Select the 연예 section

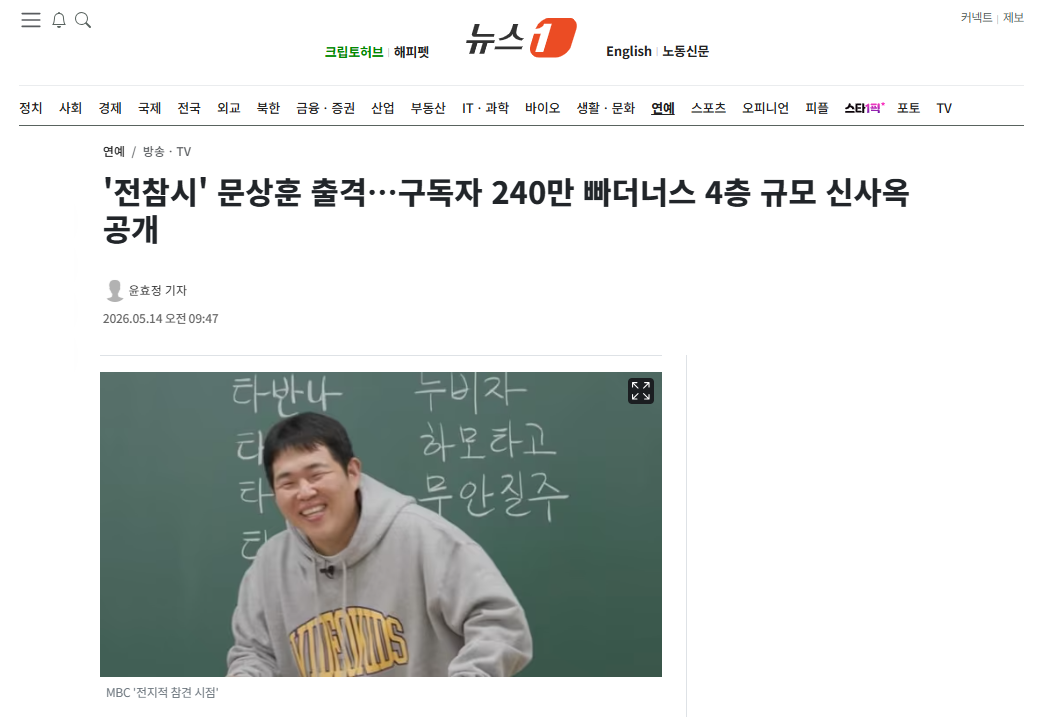tap(663, 108)
